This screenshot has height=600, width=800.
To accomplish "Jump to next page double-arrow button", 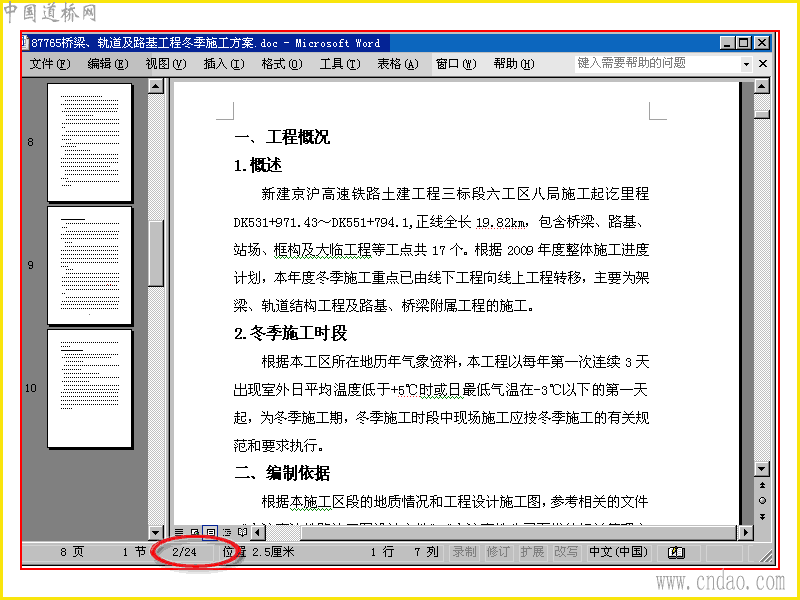I will tap(762, 517).
